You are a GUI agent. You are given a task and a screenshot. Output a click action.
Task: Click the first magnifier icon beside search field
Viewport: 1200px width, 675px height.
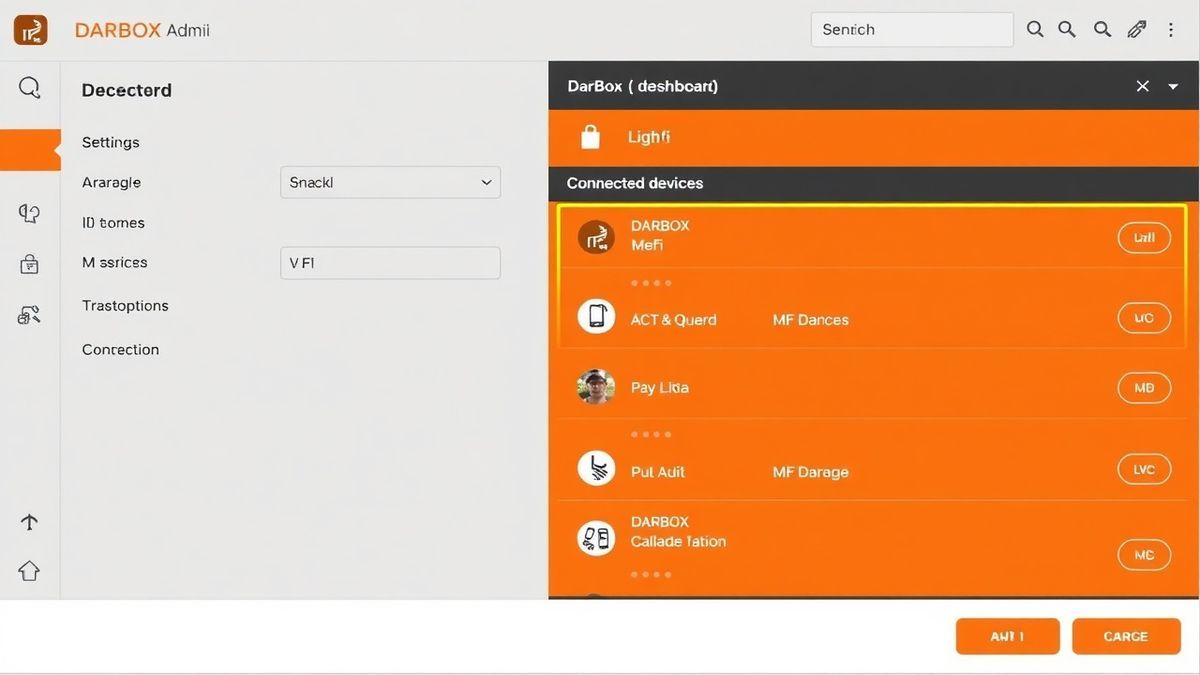1035,30
